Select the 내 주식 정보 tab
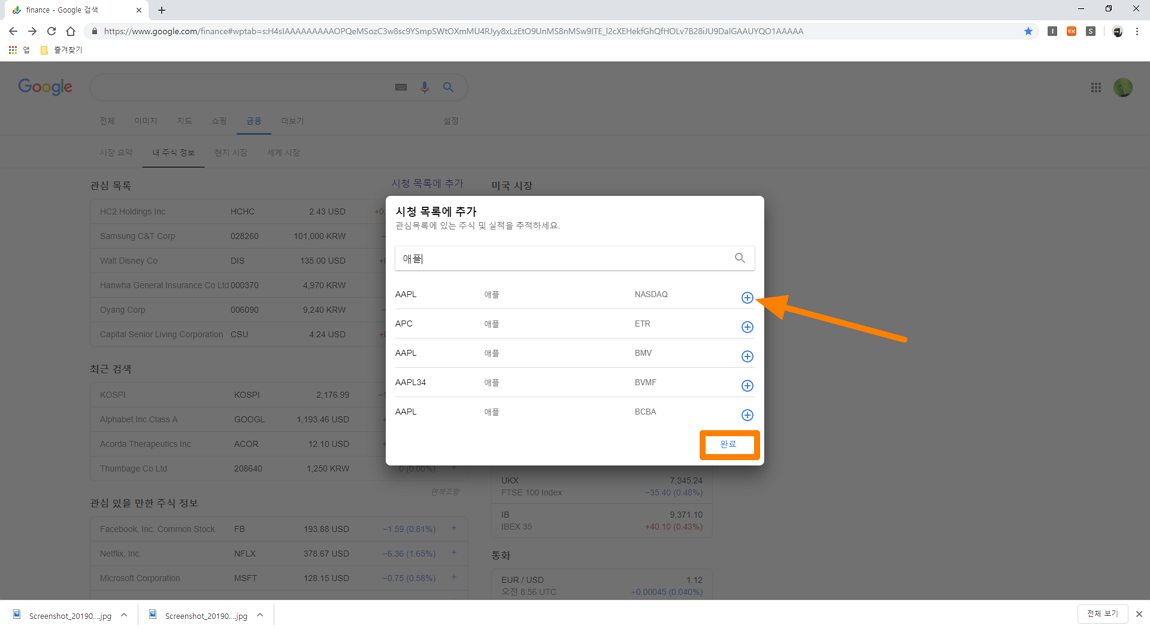This screenshot has height=629, width=1150. click(173, 152)
